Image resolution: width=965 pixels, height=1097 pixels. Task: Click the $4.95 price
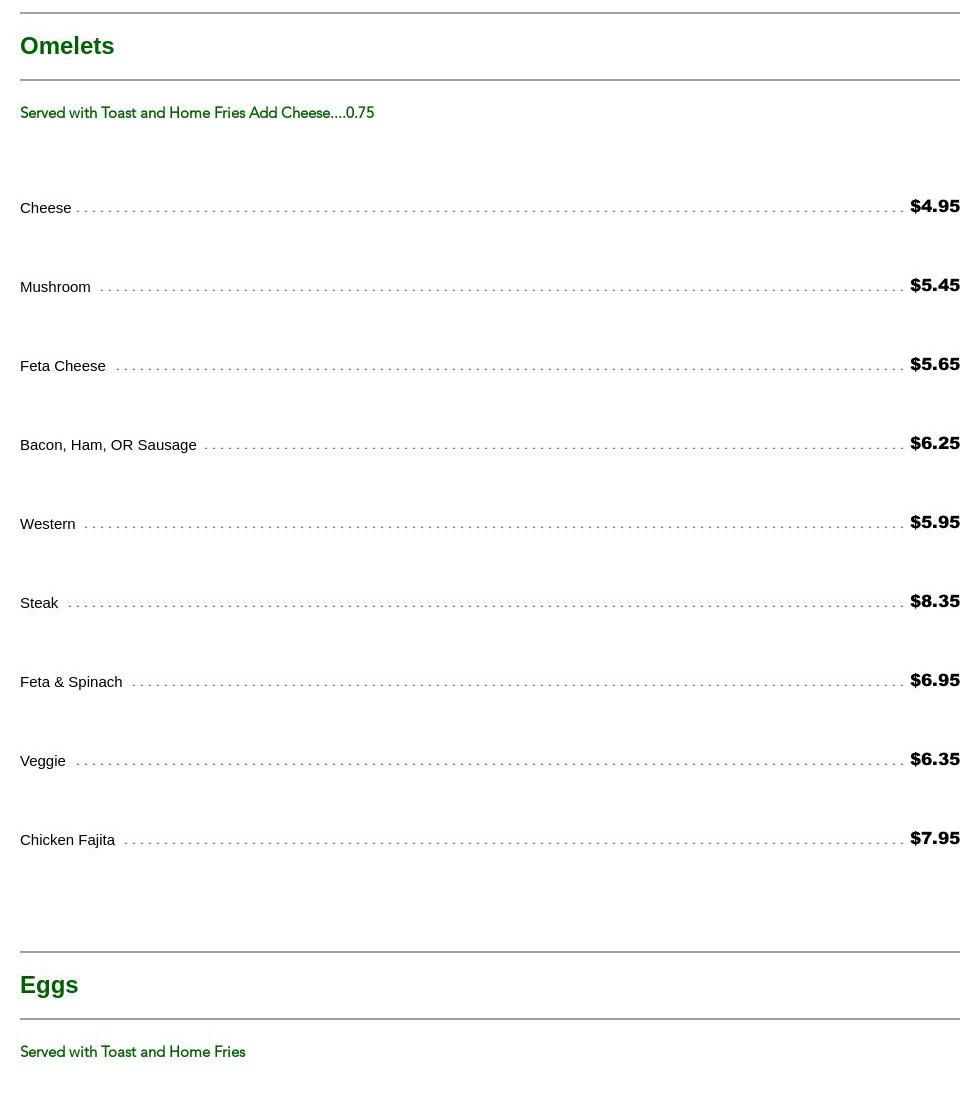click(x=934, y=206)
